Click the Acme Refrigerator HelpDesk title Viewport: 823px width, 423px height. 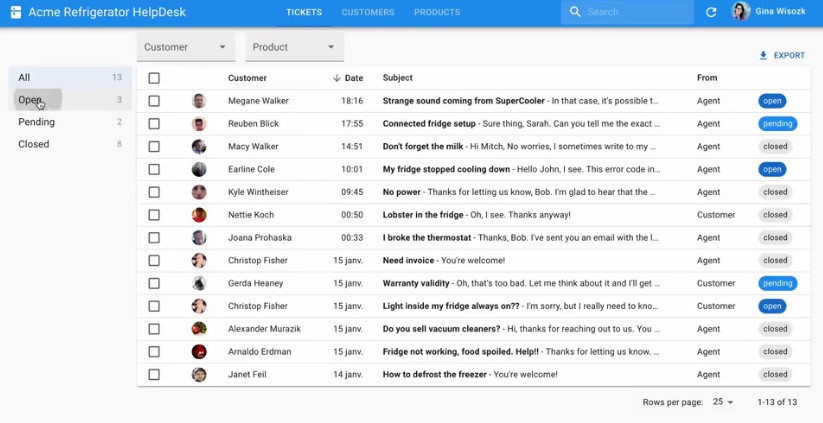(107, 12)
